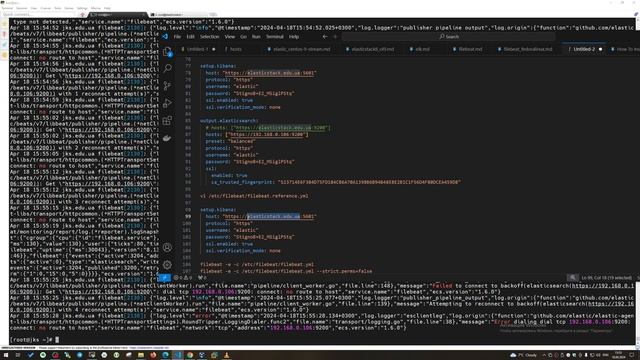Click the output.elasticsearch line in editor
Image resolution: width=640 pixels, height=360 pixels.
[229, 121]
